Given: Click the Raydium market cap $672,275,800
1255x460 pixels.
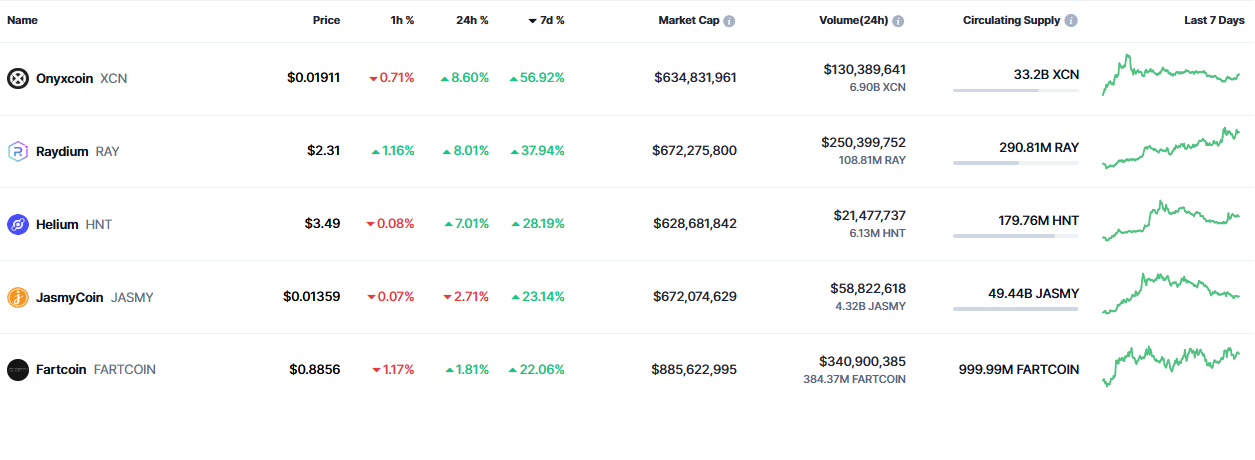Looking at the screenshot, I should 696,151.
